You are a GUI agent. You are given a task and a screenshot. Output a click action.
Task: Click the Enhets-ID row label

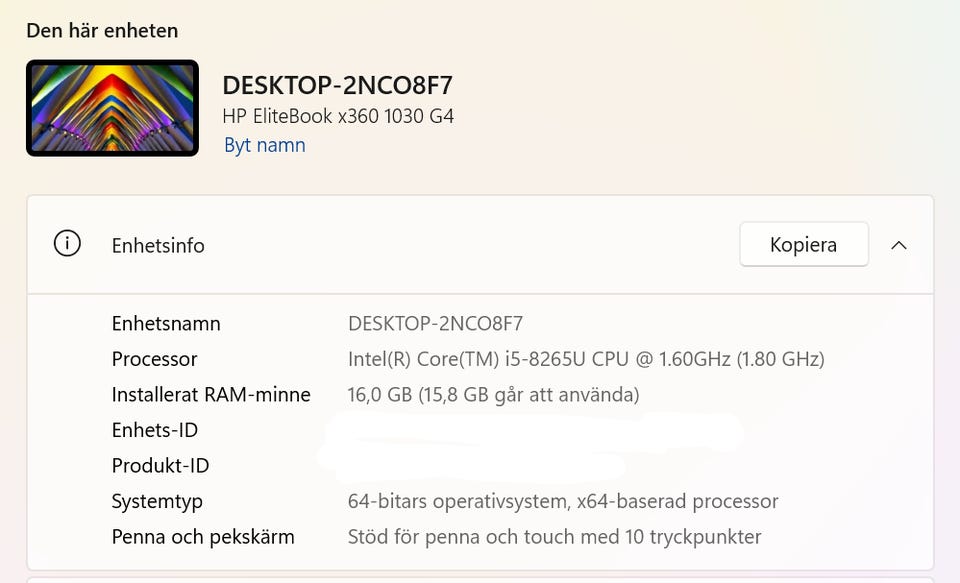pos(155,430)
